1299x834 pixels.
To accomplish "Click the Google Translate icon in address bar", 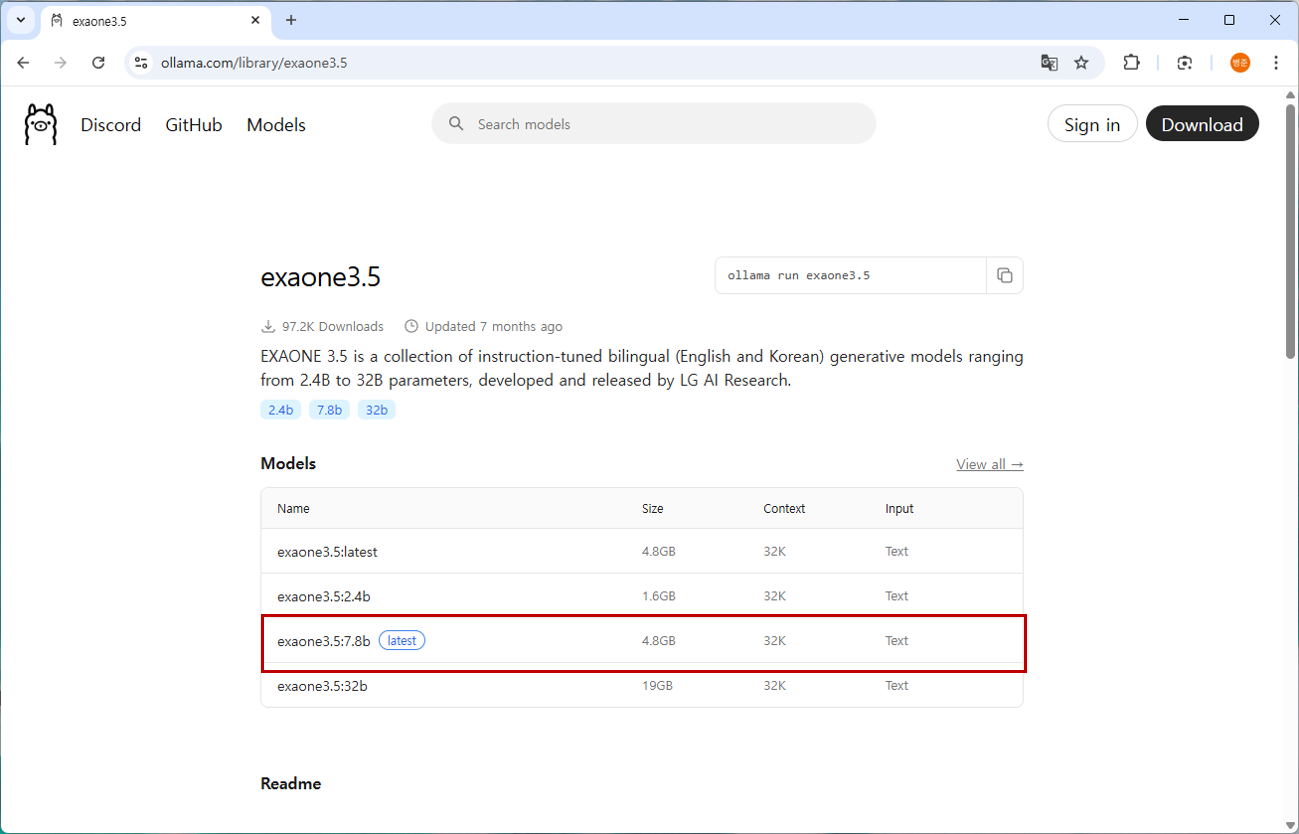I will [x=1049, y=63].
